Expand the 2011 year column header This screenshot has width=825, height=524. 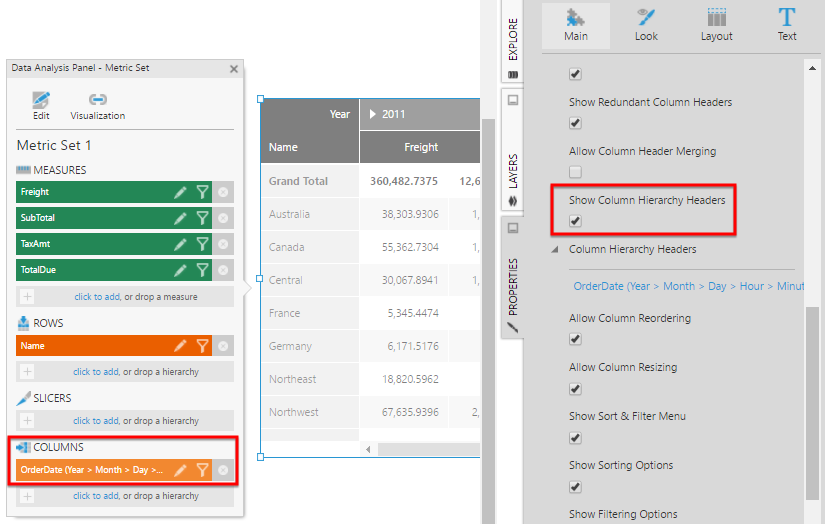click(x=373, y=114)
